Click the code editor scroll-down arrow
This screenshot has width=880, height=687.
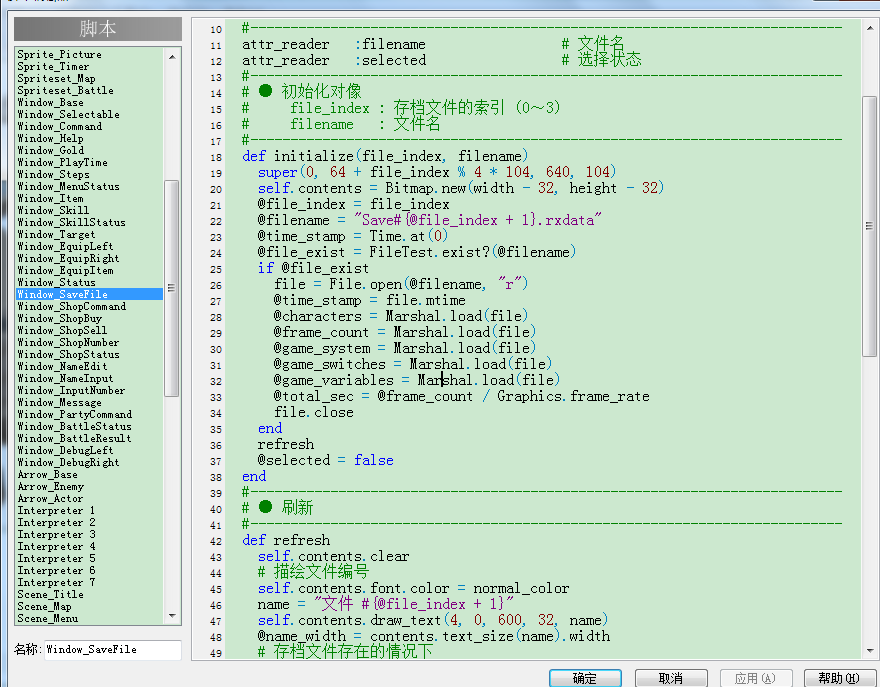click(x=869, y=651)
